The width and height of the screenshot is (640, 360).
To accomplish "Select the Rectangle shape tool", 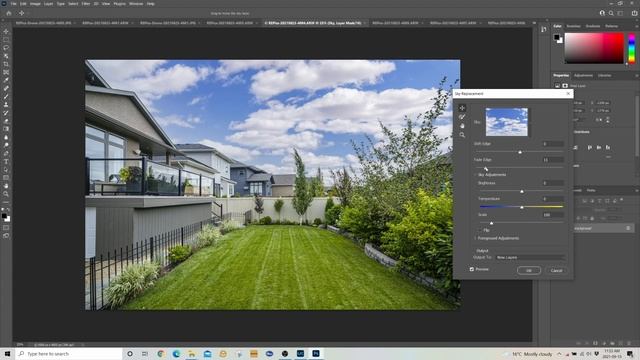I will (6, 178).
